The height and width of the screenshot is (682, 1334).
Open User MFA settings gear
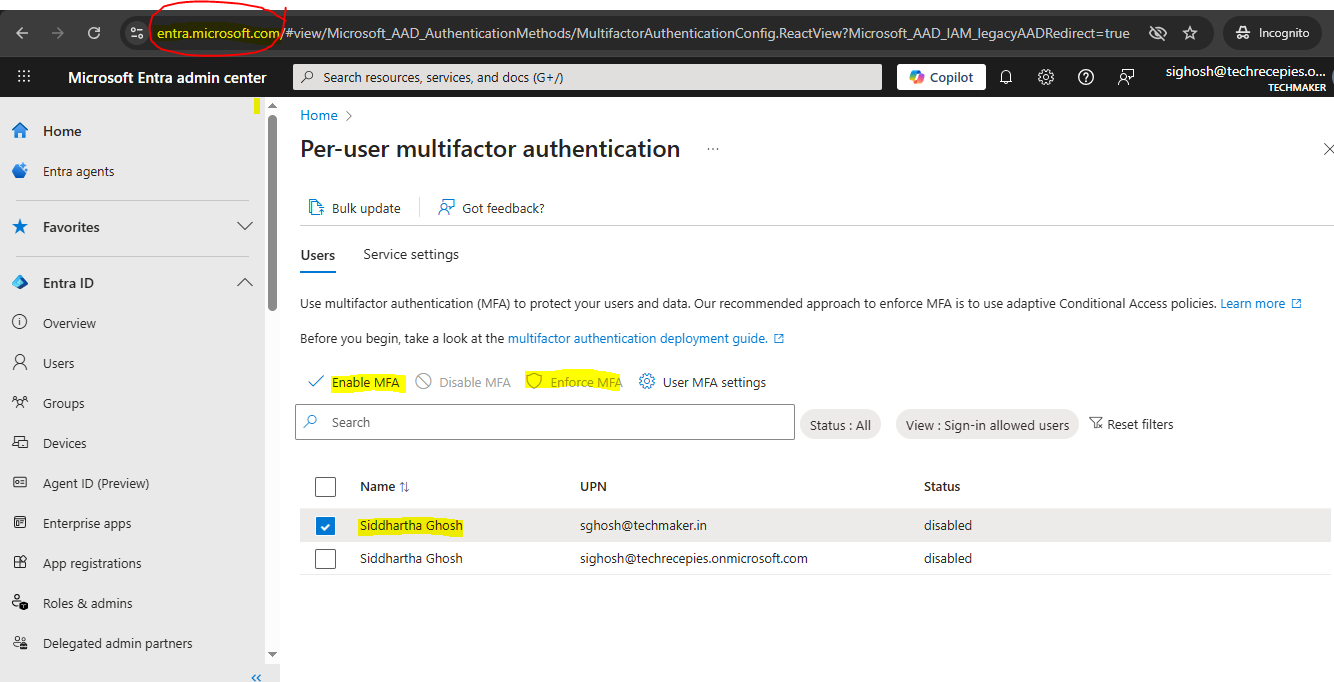pyautogui.click(x=647, y=382)
